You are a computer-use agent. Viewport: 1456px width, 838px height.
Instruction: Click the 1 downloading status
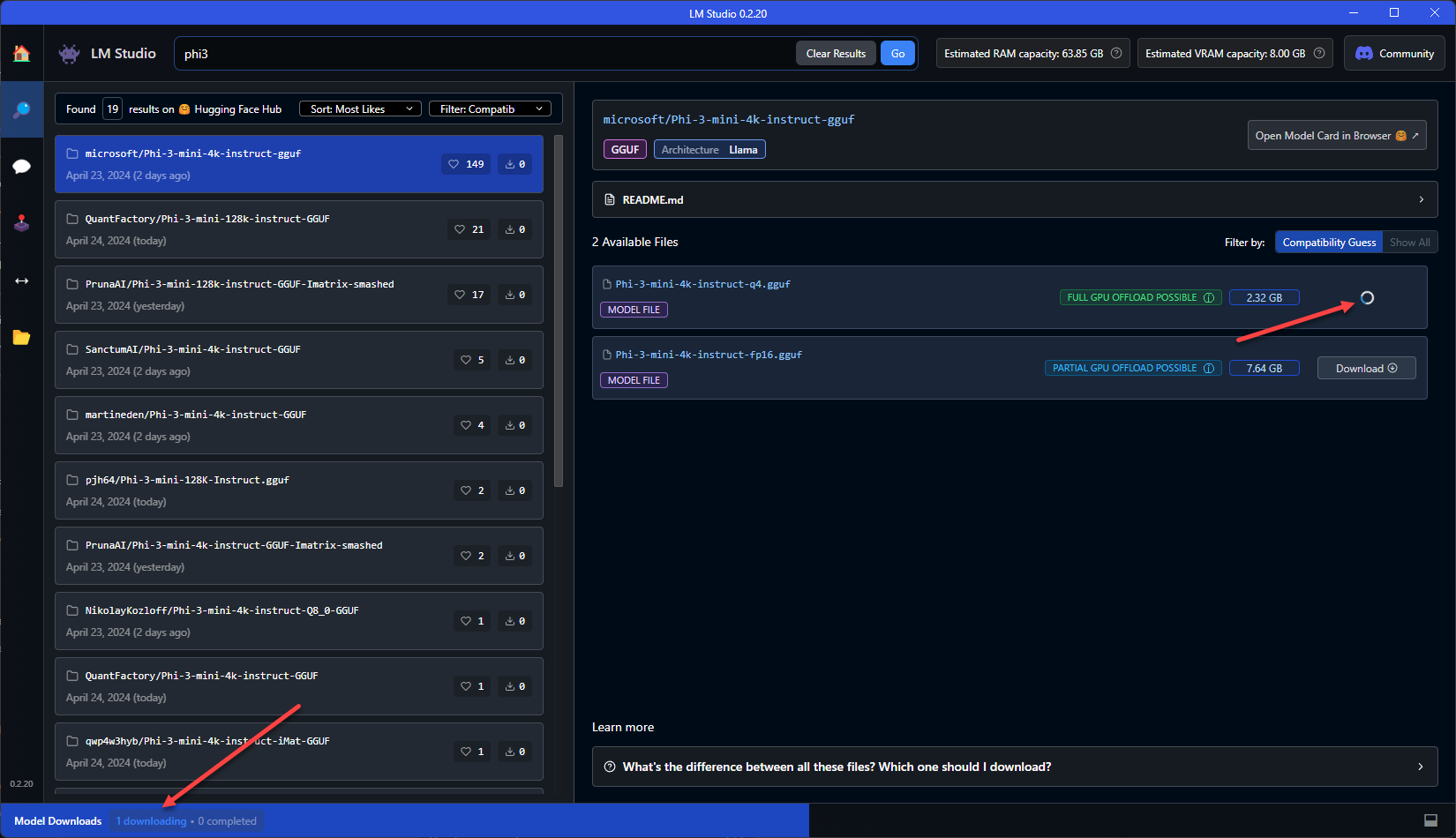tap(151, 821)
